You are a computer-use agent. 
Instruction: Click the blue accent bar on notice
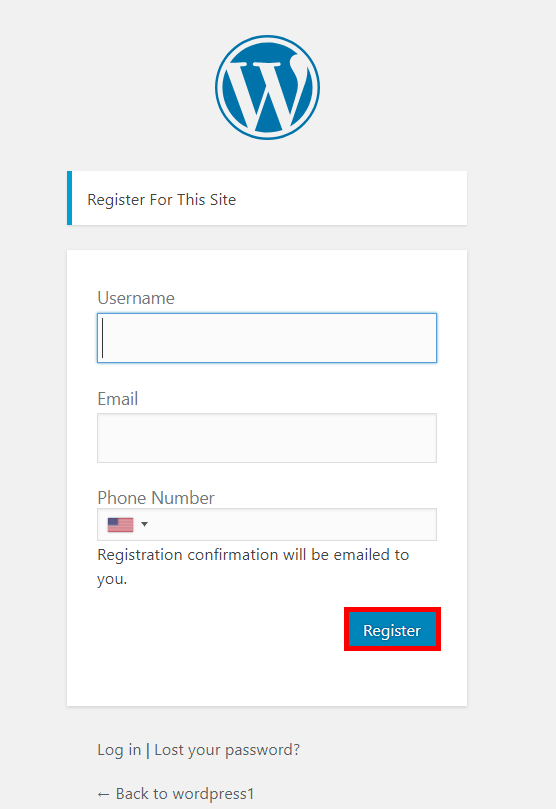[70, 198]
